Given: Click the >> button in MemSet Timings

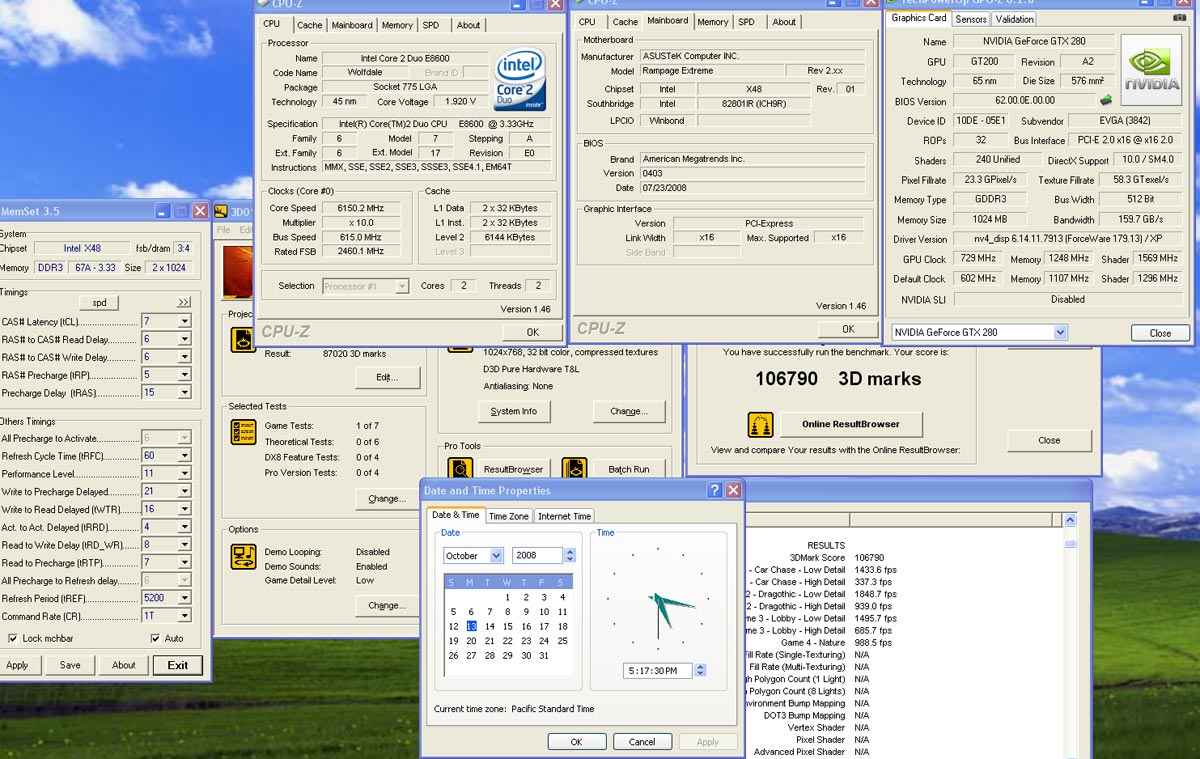Looking at the screenshot, I should [184, 302].
